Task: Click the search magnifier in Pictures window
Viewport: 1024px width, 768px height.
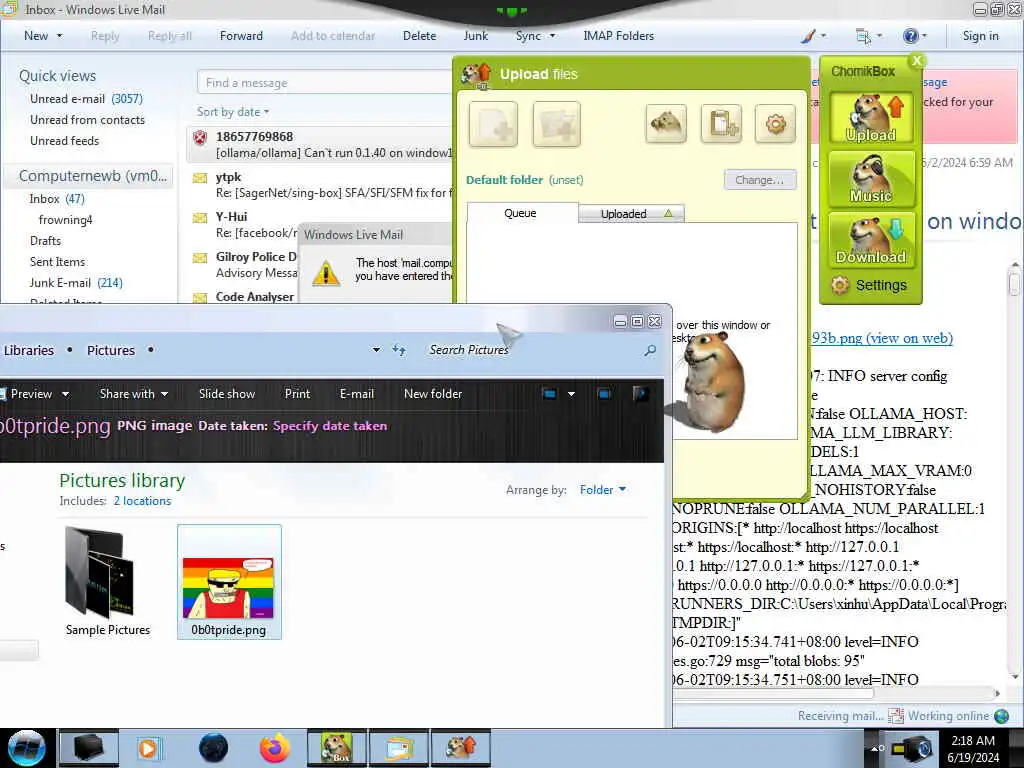Action: point(650,351)
